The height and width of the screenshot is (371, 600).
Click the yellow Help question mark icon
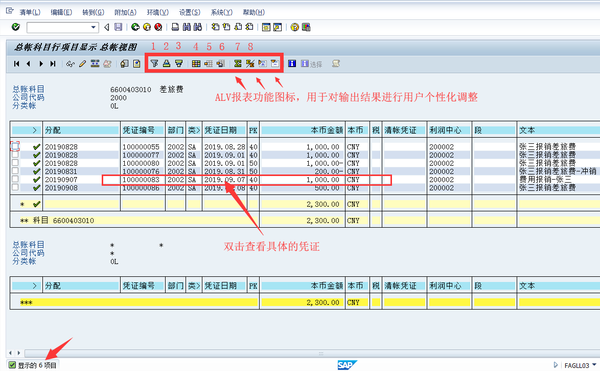[x=295, y=27]
